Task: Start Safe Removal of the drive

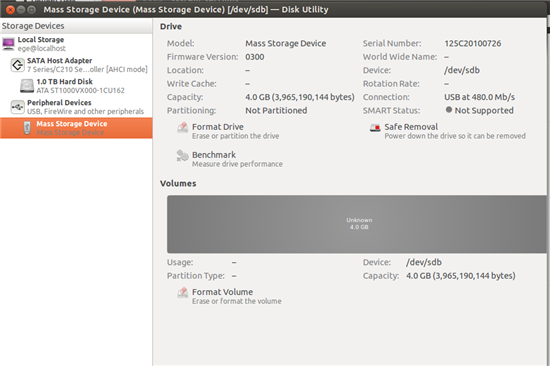Action: (x=448, y=131)
